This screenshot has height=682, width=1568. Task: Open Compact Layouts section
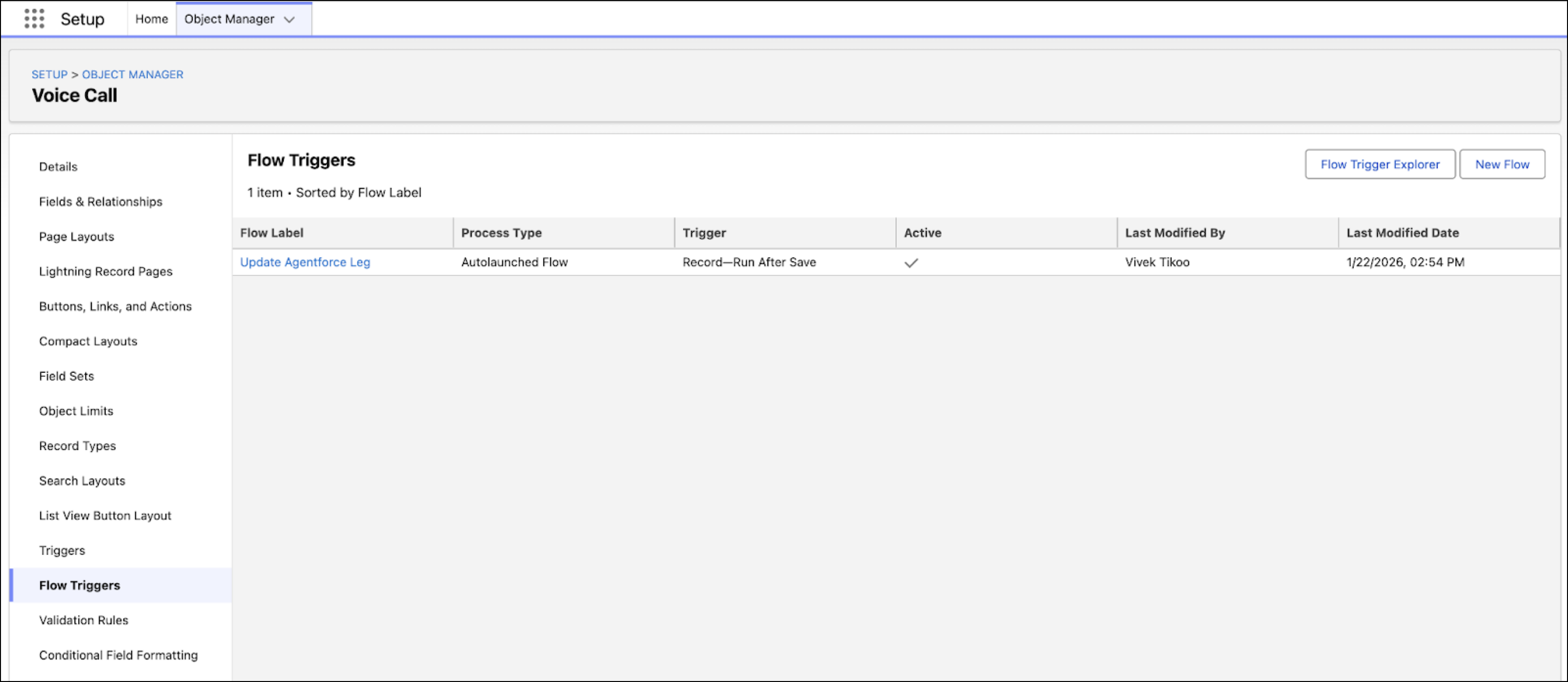tap(88, 341)
